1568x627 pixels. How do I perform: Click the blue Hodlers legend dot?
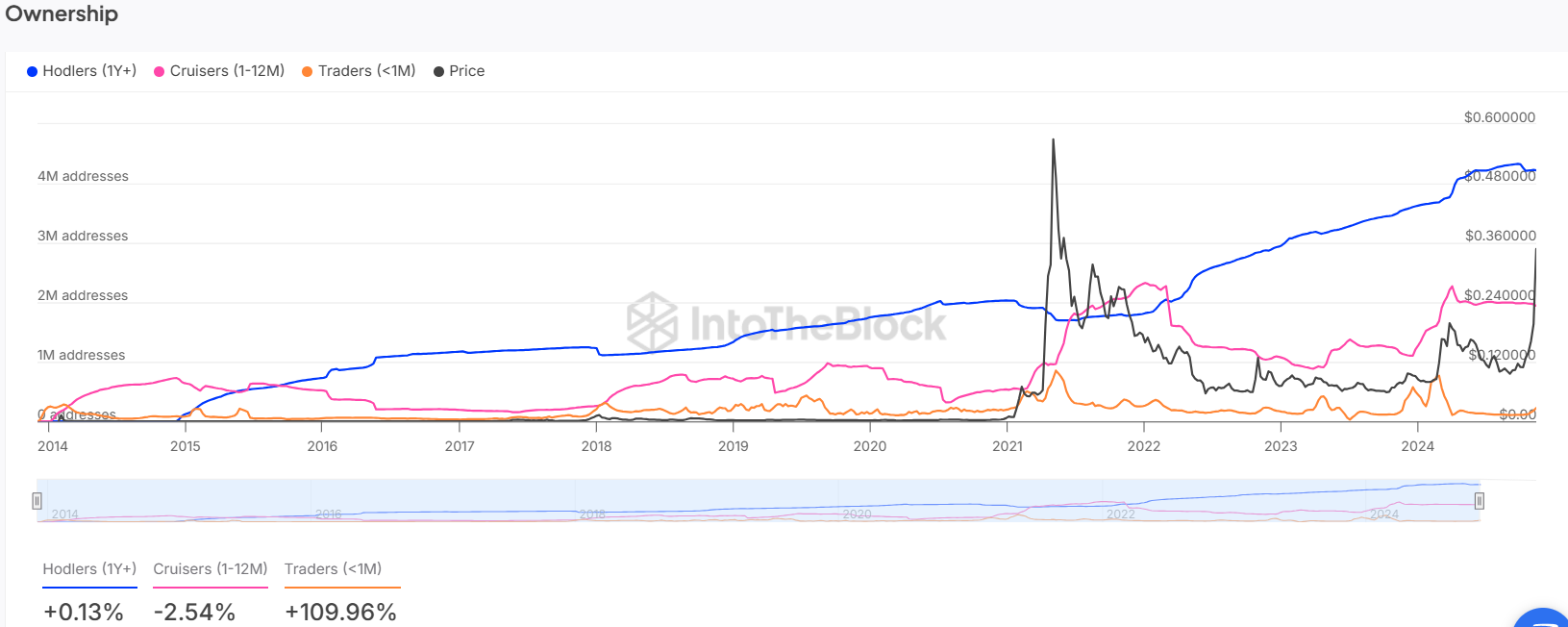pos(32,71)
